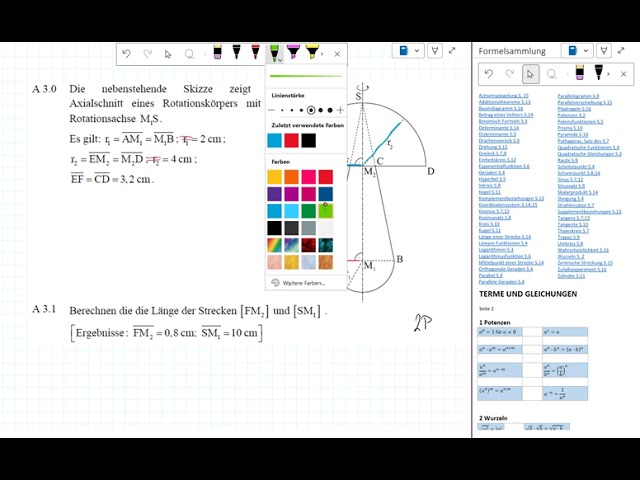
Task: Pick recently used red color
Action: 291,140
